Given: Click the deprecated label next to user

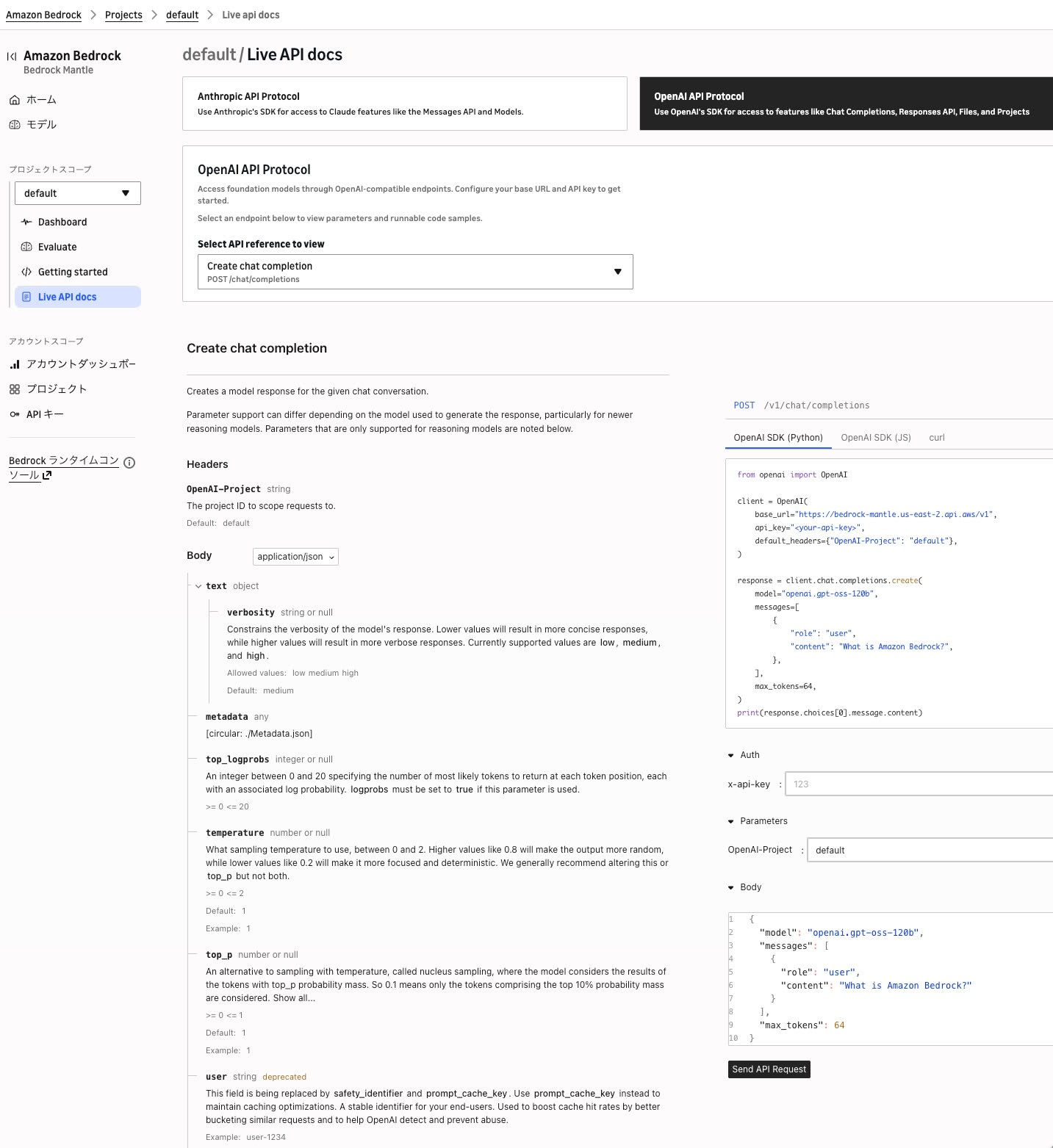Looking at the screenshot, I should (x=284, y=1077).
